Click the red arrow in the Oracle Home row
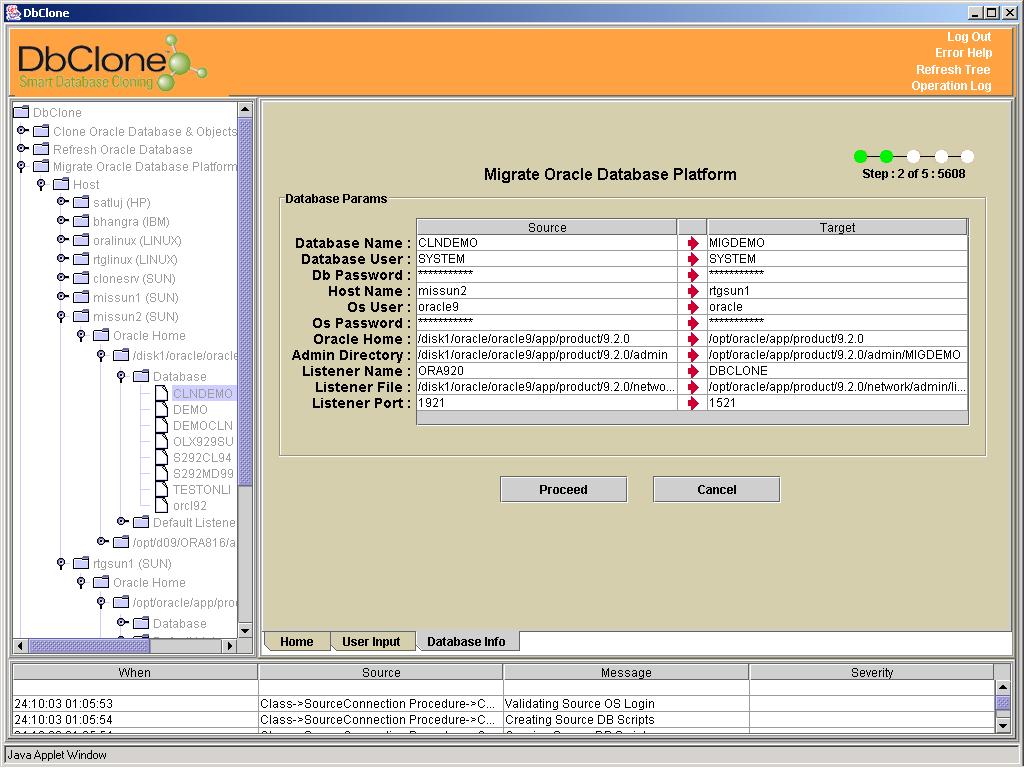 click(x=693, y=339)
